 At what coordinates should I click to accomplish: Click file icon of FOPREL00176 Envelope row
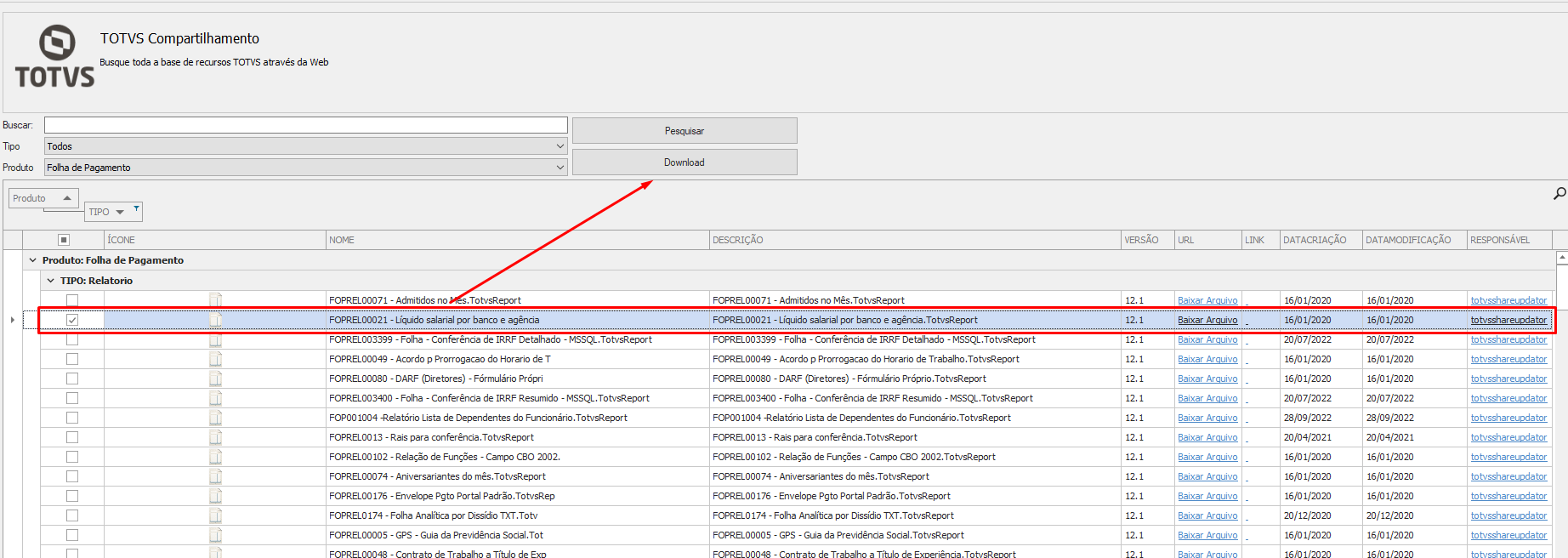tap(216, 496)
